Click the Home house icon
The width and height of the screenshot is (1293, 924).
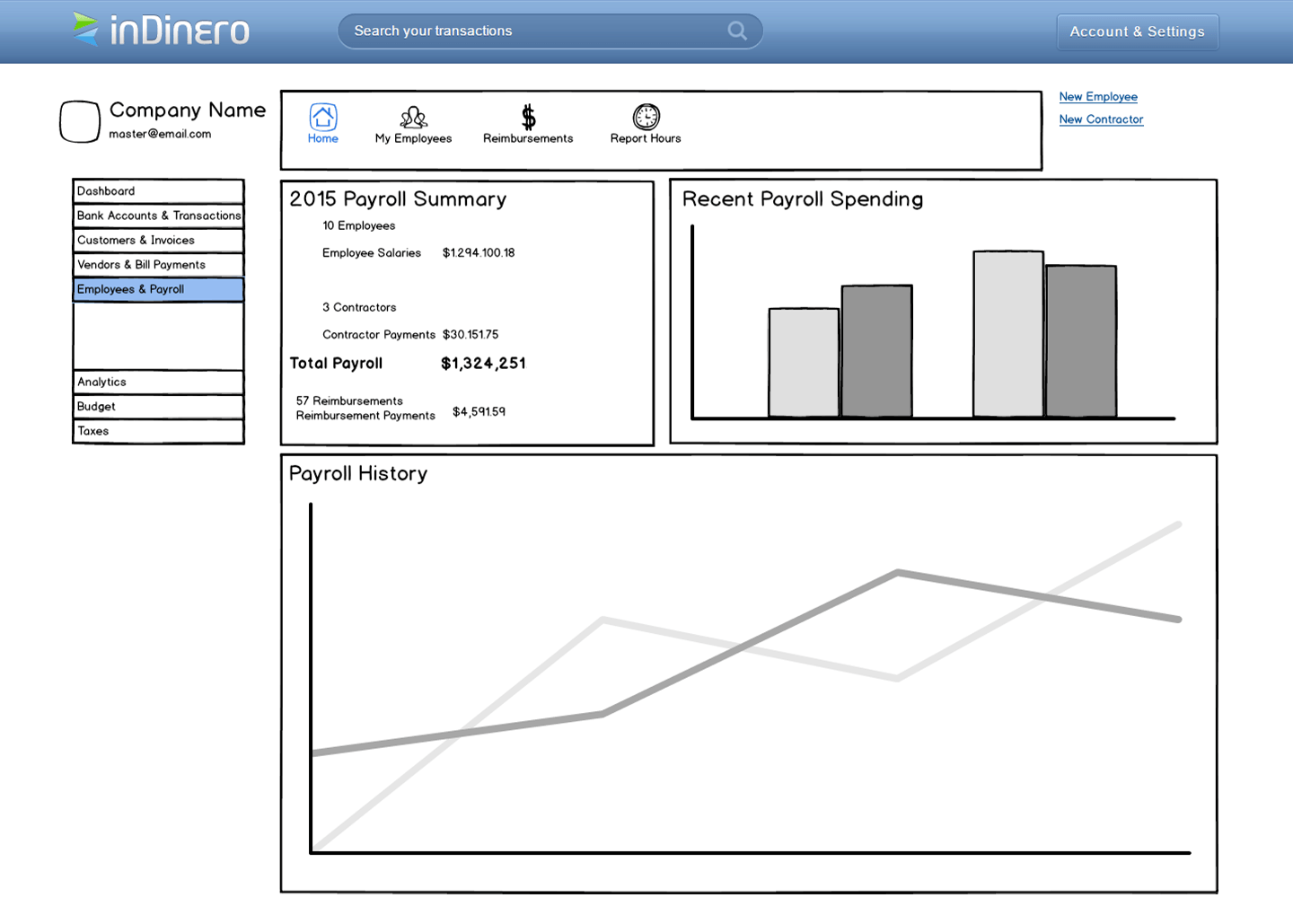coord(323,117)
